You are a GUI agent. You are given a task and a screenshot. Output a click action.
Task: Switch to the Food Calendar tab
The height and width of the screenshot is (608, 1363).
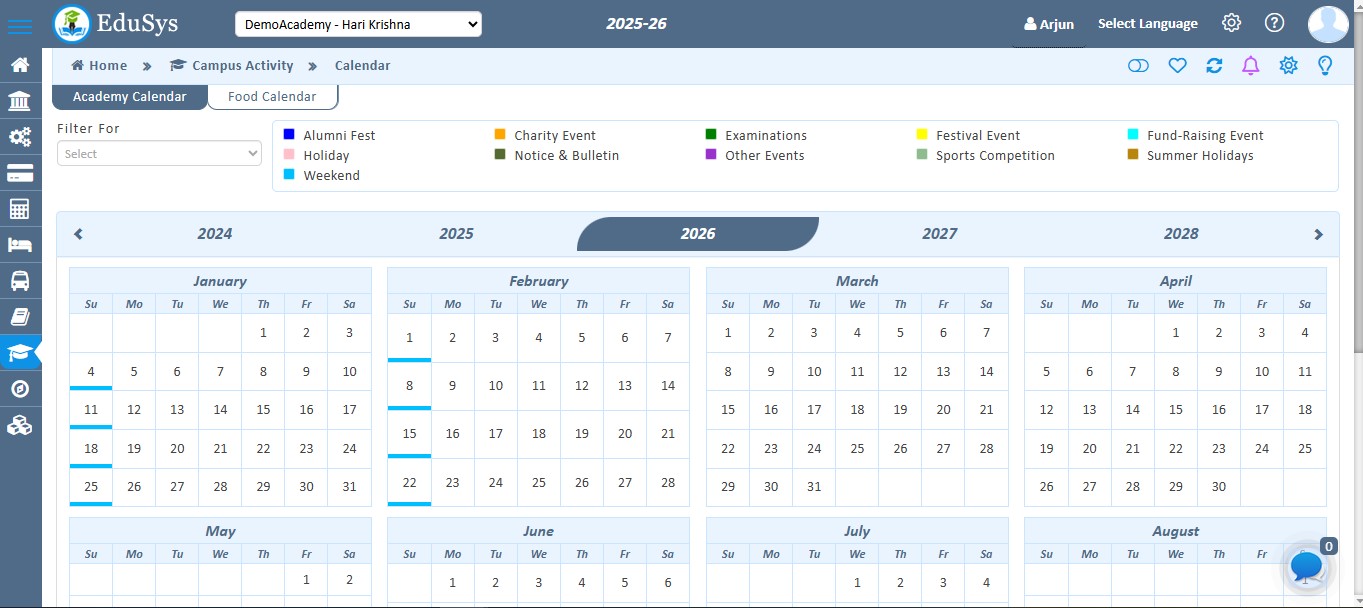(272, 96)
